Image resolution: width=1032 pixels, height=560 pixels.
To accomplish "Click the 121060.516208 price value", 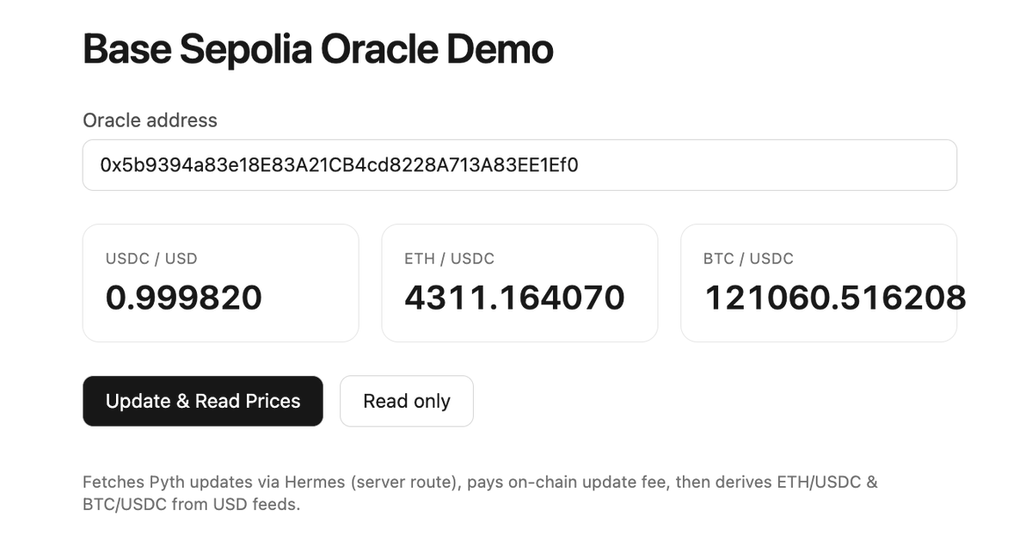I will pos(835,297).
